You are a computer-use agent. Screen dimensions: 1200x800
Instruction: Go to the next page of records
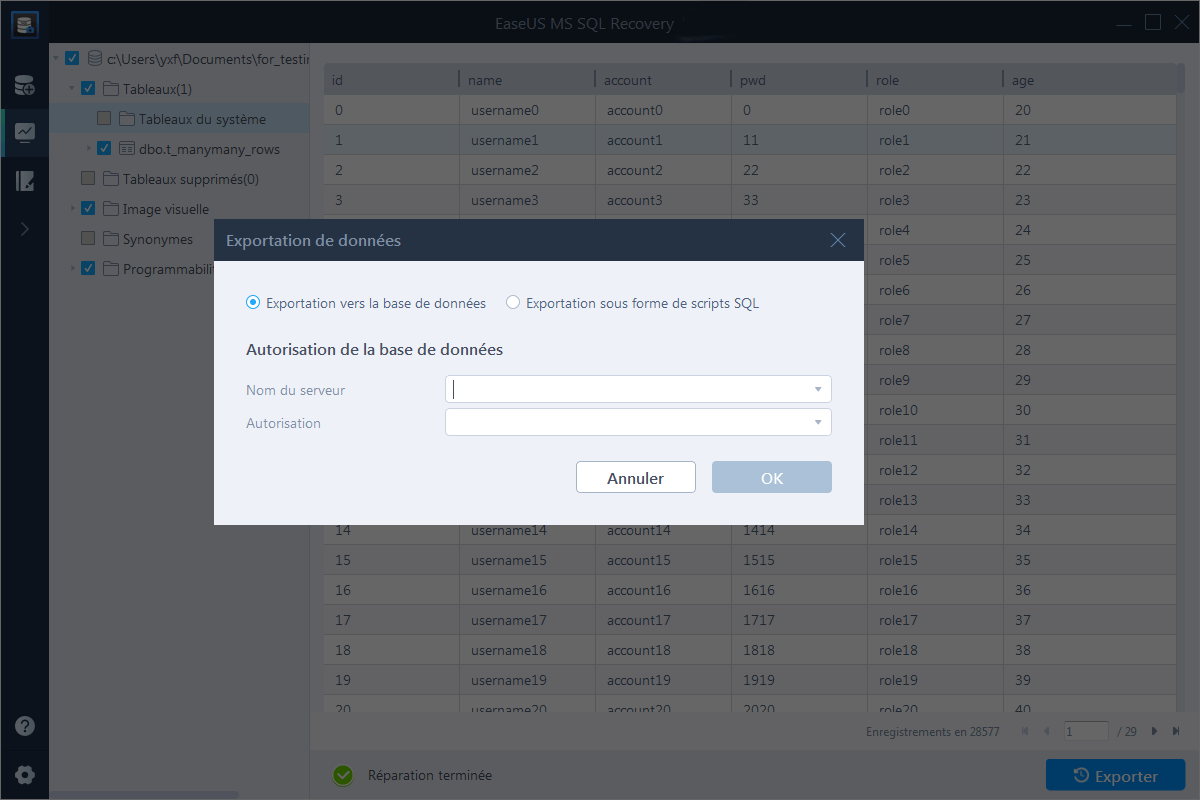click(x=1154, y=732)
